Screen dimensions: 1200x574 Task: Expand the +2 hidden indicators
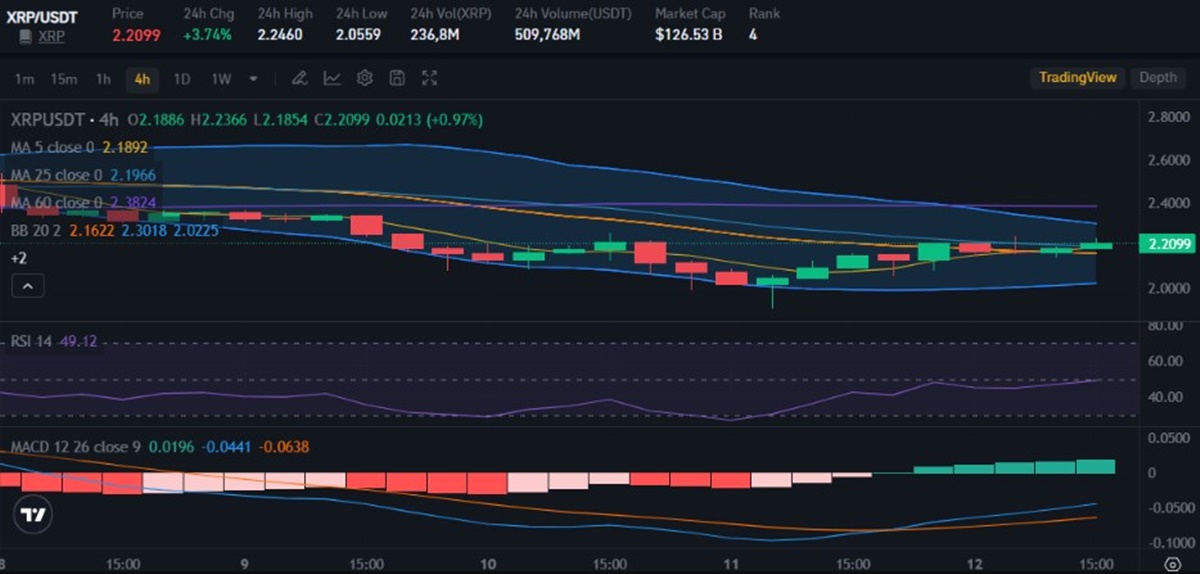(19, 258)
